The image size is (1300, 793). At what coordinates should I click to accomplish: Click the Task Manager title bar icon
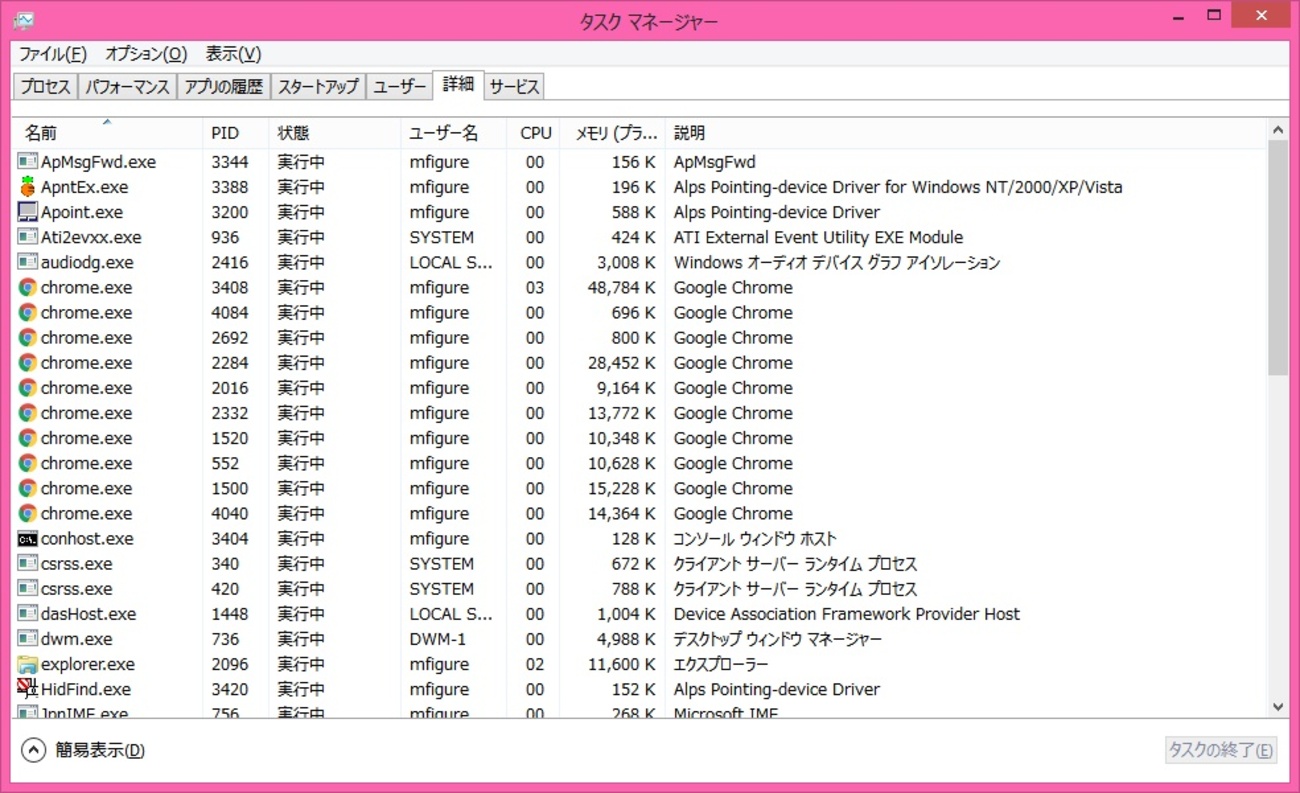(24, 20)
